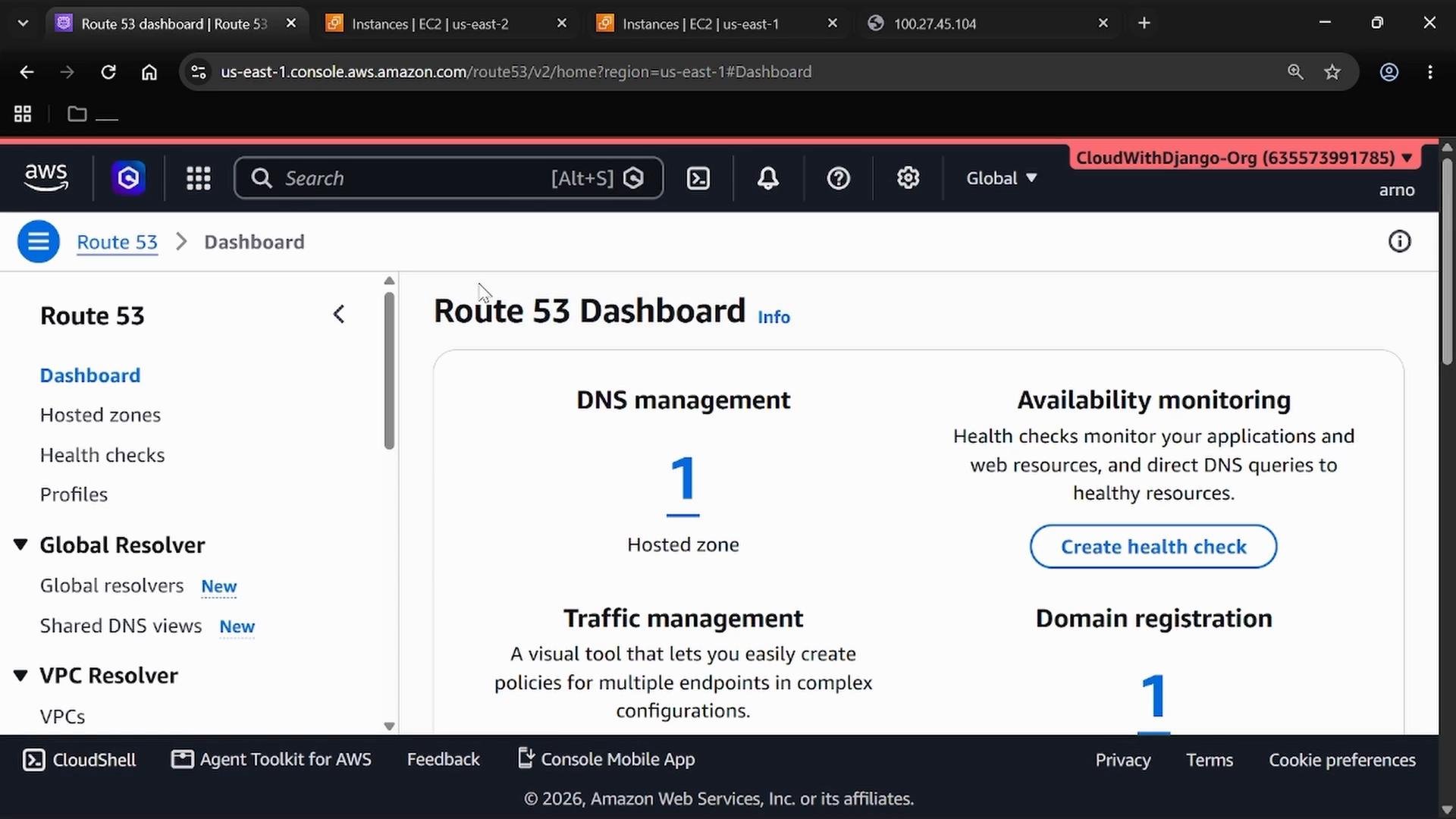Click the domain registration count 1

pos(1153,698)
